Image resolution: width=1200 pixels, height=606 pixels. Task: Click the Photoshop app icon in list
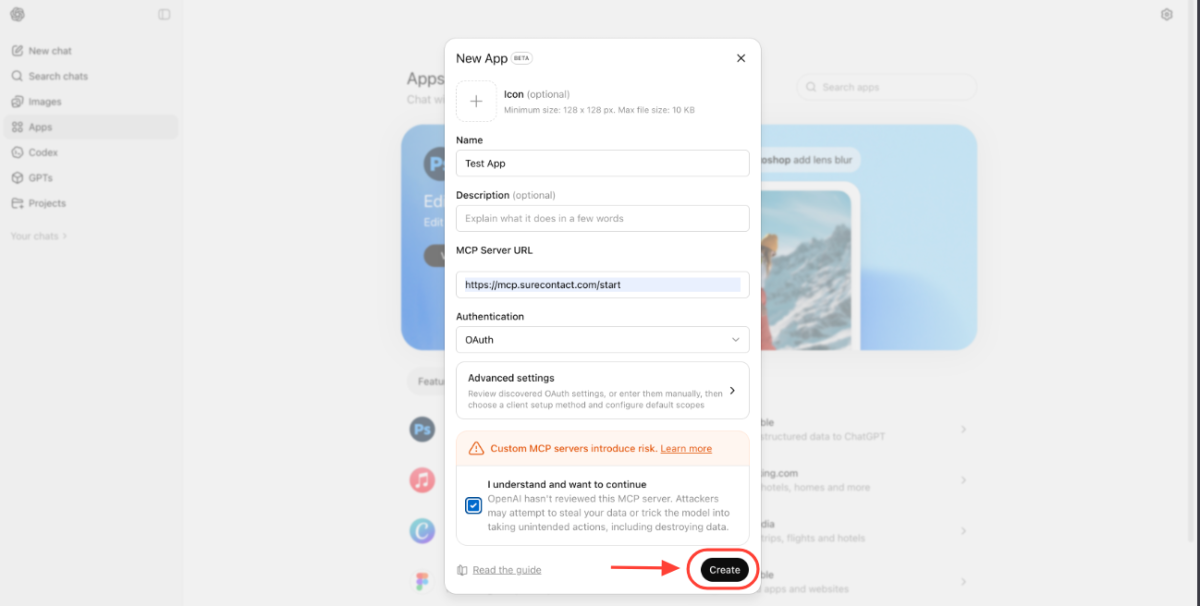423,430
